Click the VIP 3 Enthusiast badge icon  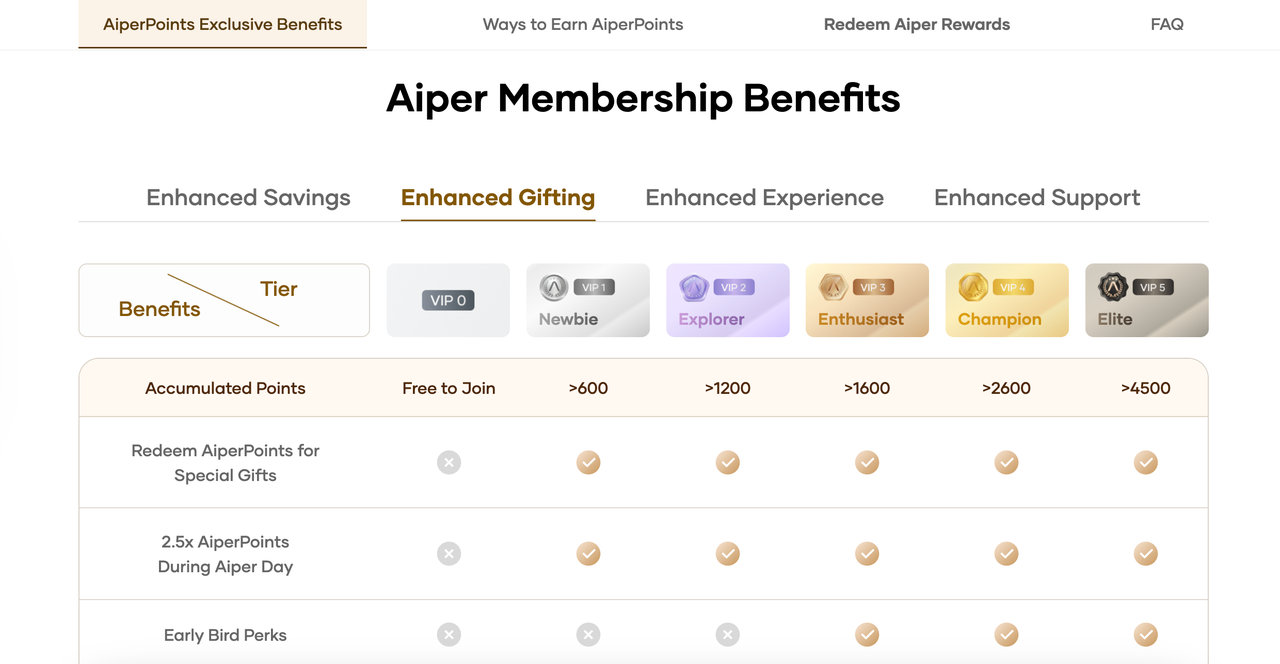(833, 288)
